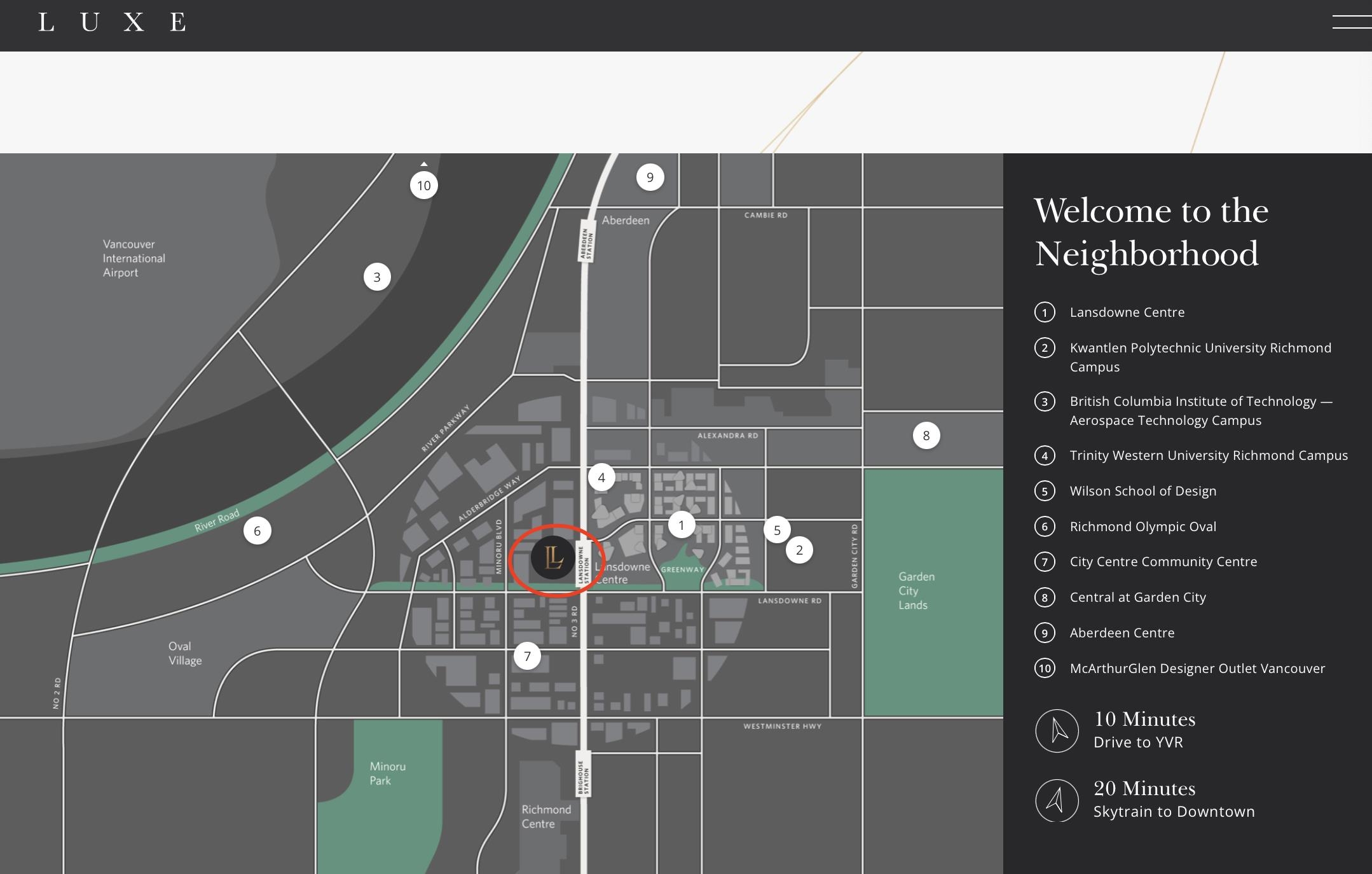Click the legend circle numbered 2
The height and width of the screenshot is (874, 1372).
point(1045,348)
